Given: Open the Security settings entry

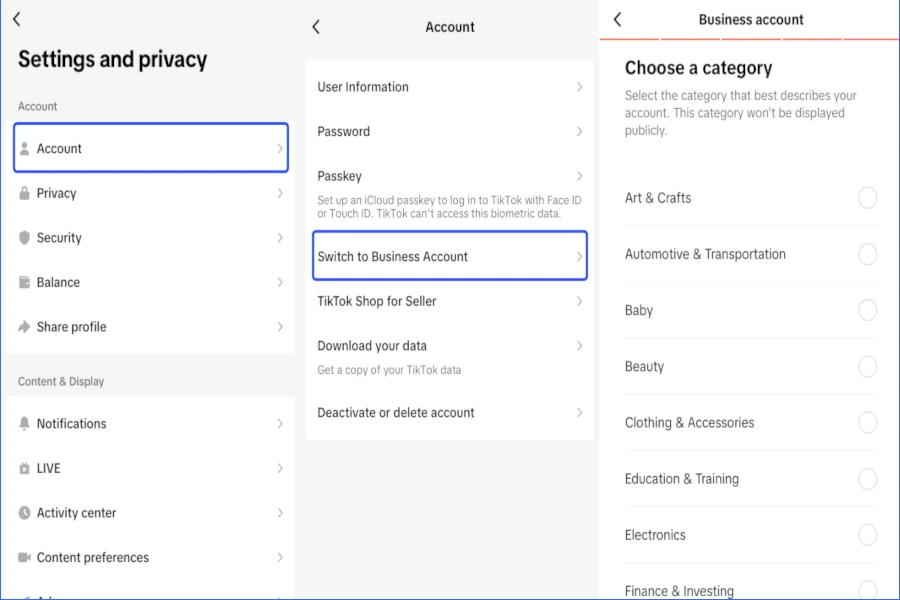Looking at the screenshot, I should pyautogui.click(x=151, y=238).
